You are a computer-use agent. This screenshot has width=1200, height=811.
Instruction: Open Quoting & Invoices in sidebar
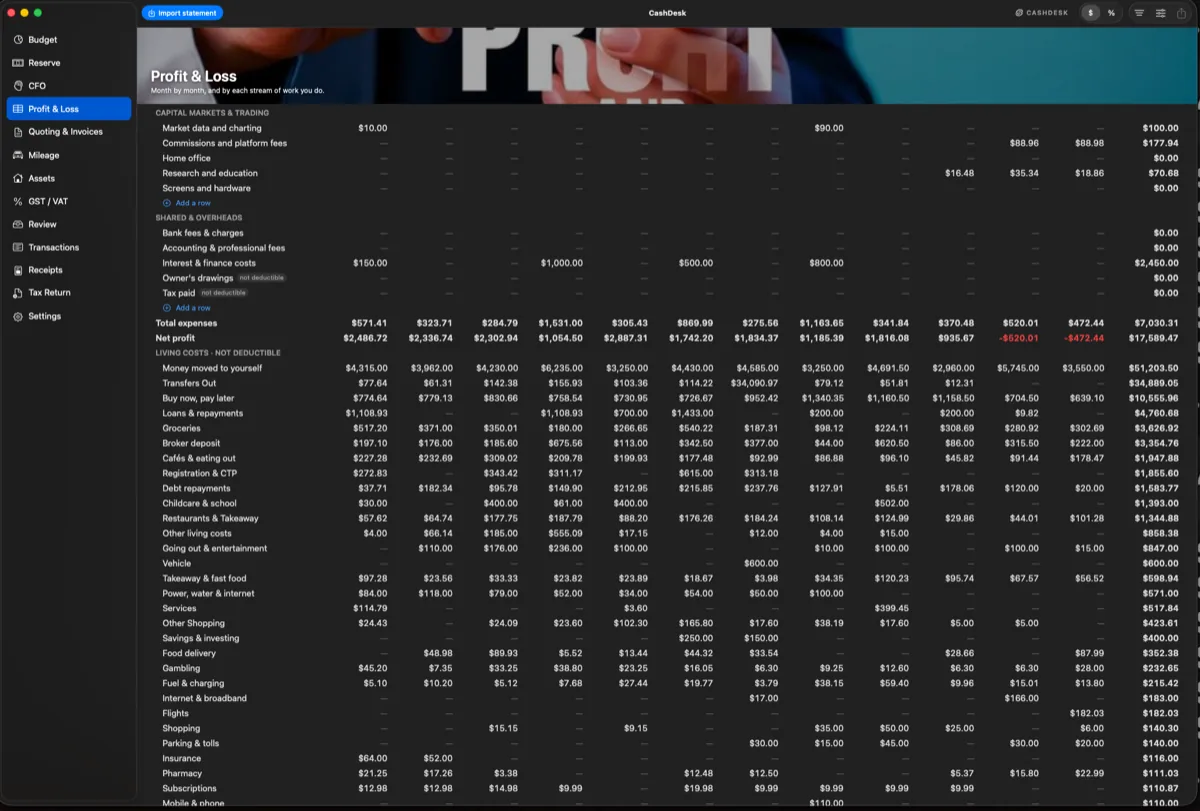pos(68,132)
